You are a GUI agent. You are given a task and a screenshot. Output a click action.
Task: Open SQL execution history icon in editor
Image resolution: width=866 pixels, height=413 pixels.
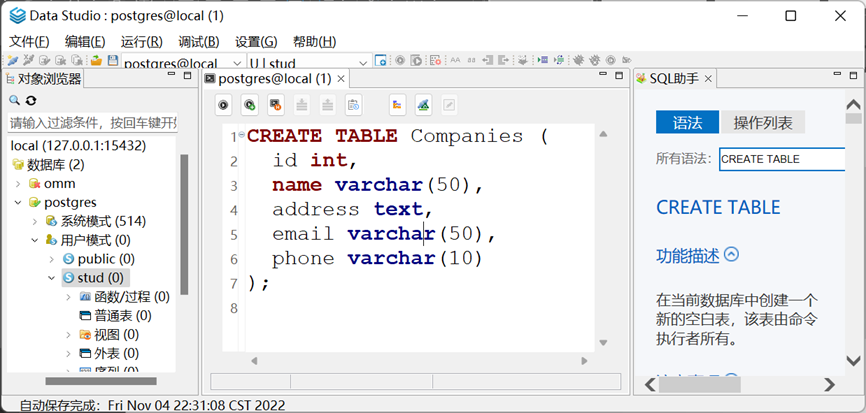coord(276,104)
